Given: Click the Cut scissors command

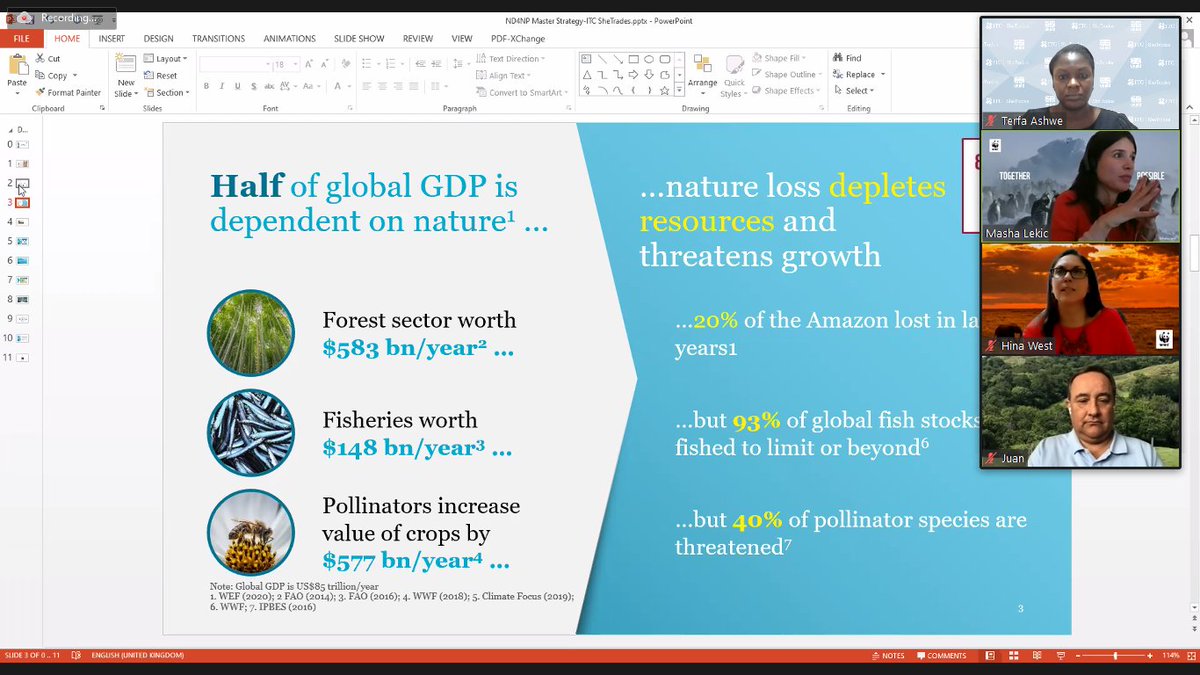Looking at the screenshot, I should click(x=48, y=58).
